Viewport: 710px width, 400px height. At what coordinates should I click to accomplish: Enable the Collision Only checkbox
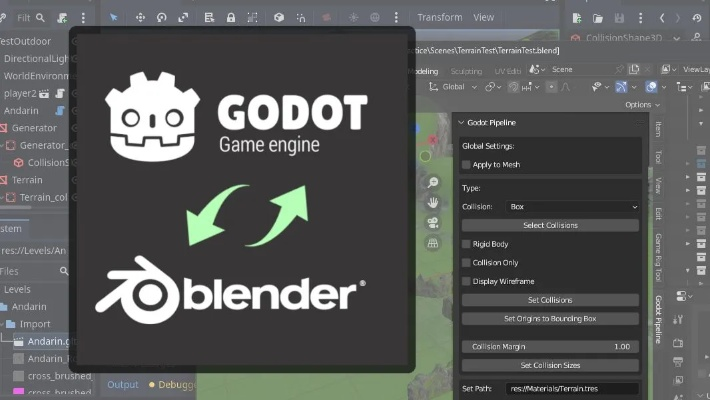click(466, 262)
